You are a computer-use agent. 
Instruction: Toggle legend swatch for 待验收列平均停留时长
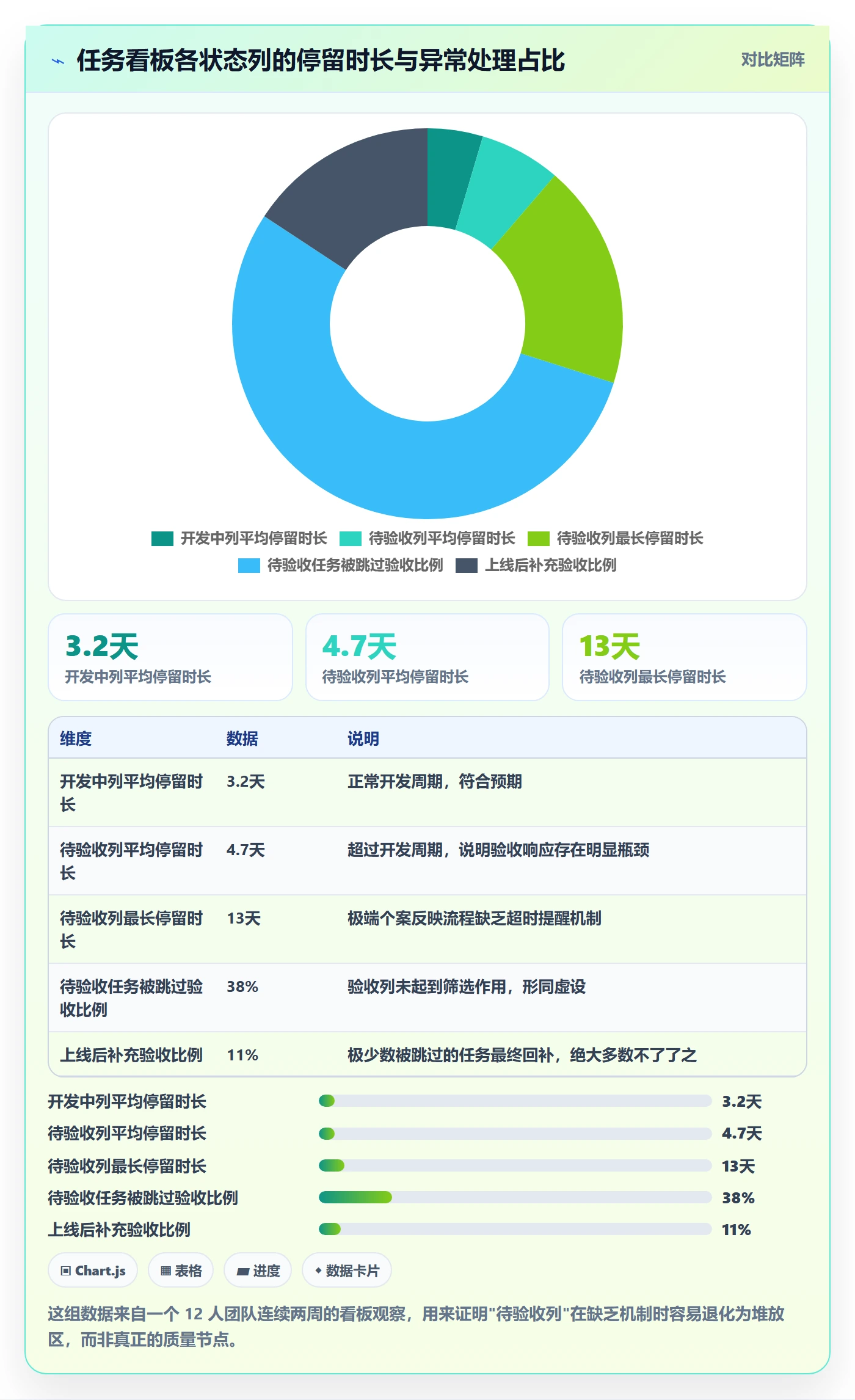351,538
